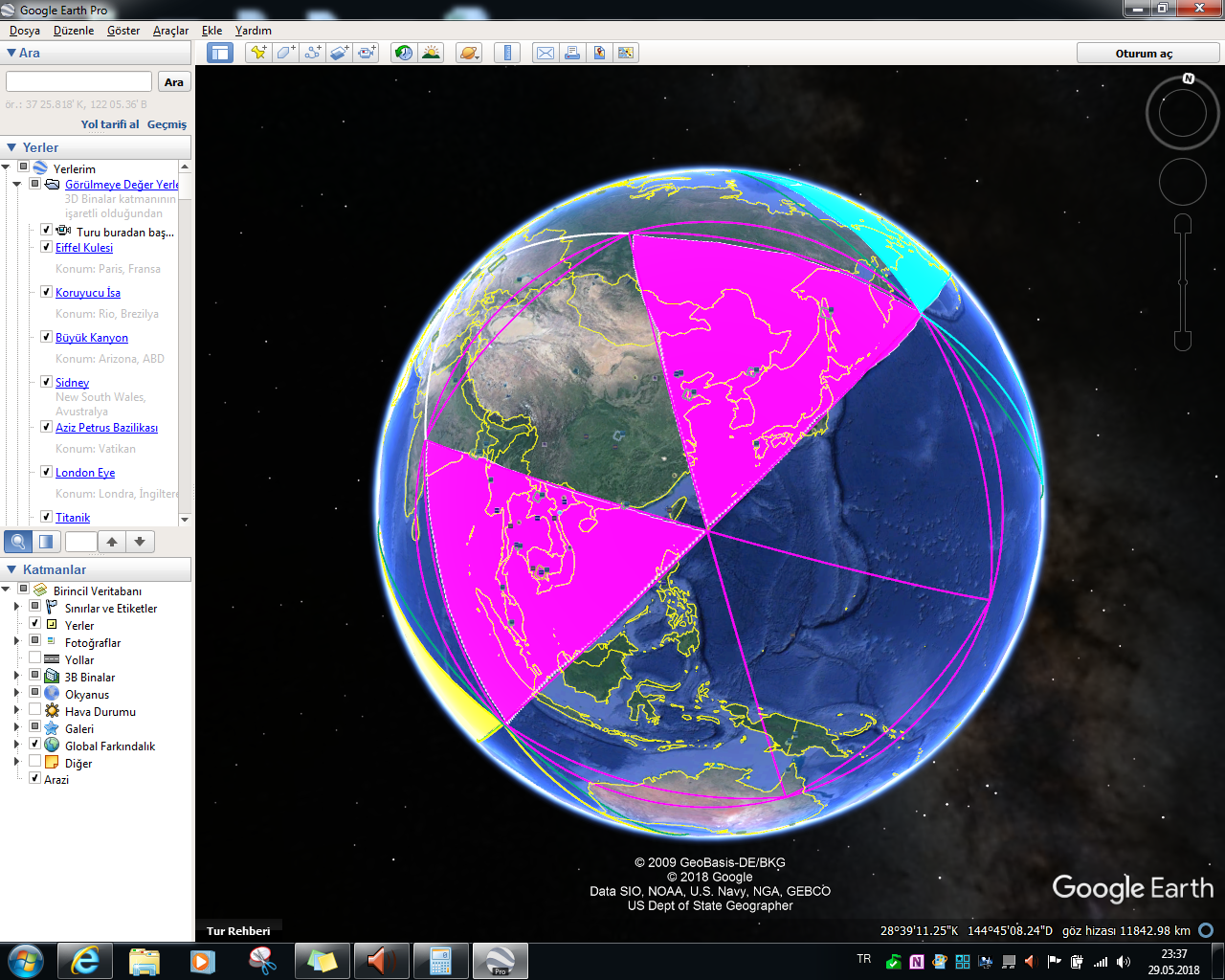Disable the Yerler layer checkbox in Katmanlar
This screenshot has height=980, width=1225.
[x=35, y=624]
